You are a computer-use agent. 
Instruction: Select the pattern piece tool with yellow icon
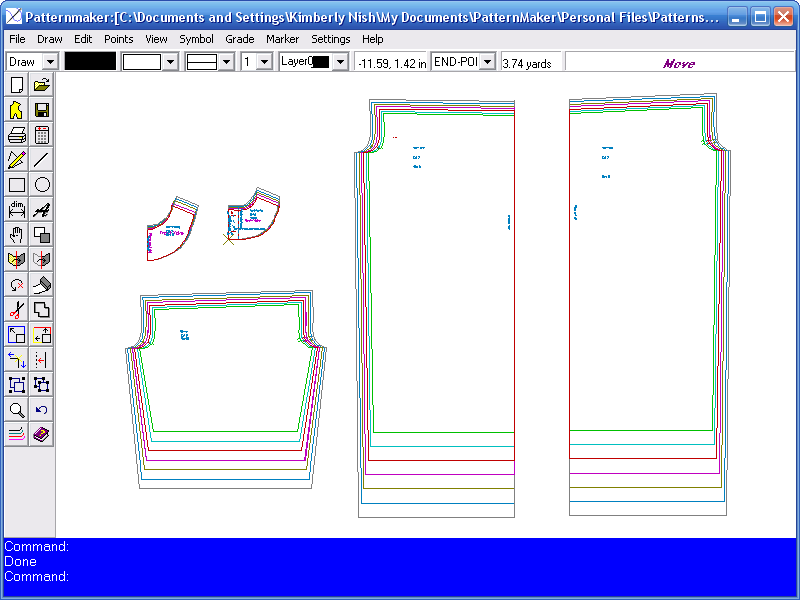point(16,109)
